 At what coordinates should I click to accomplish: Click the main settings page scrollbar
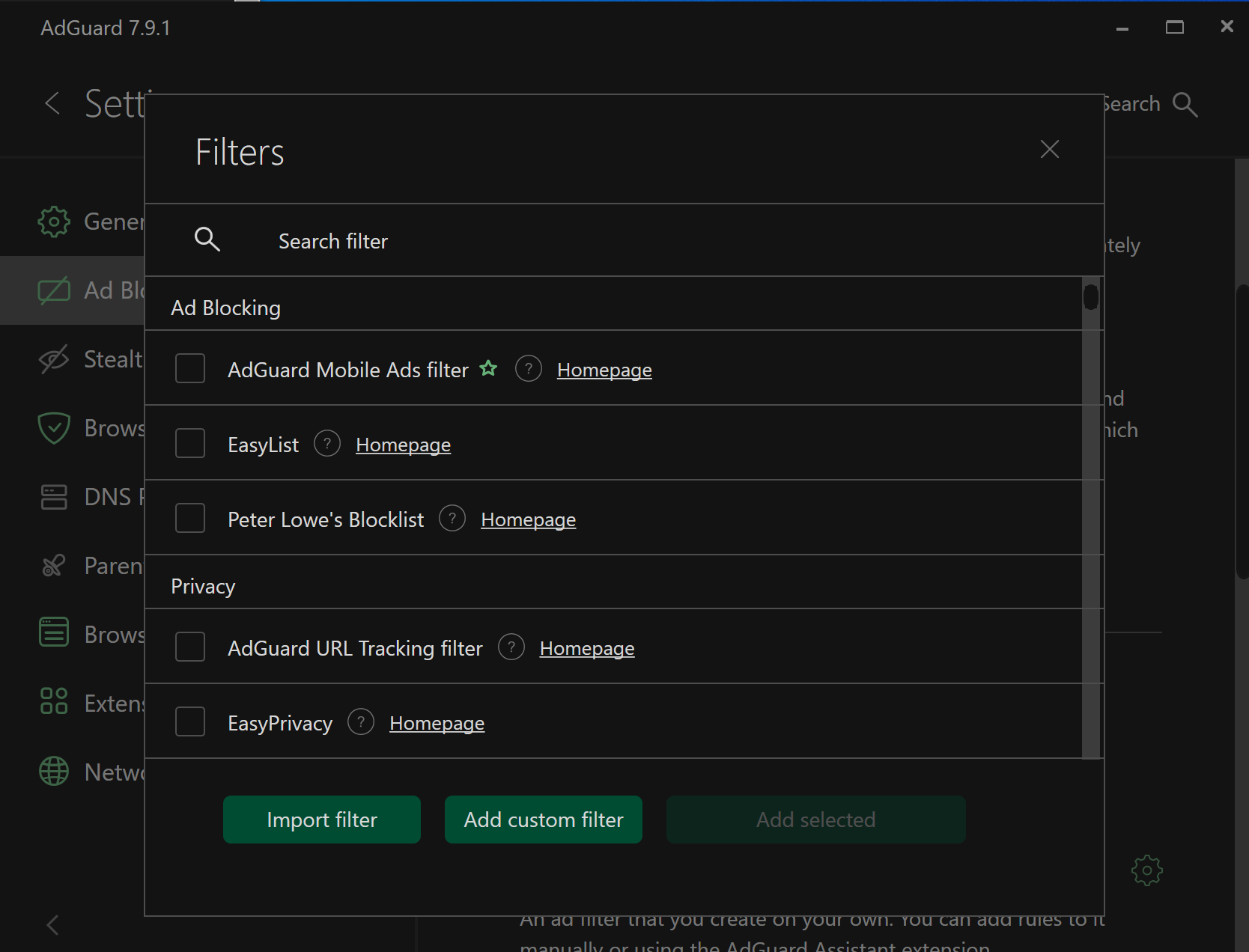[1242, 431]
